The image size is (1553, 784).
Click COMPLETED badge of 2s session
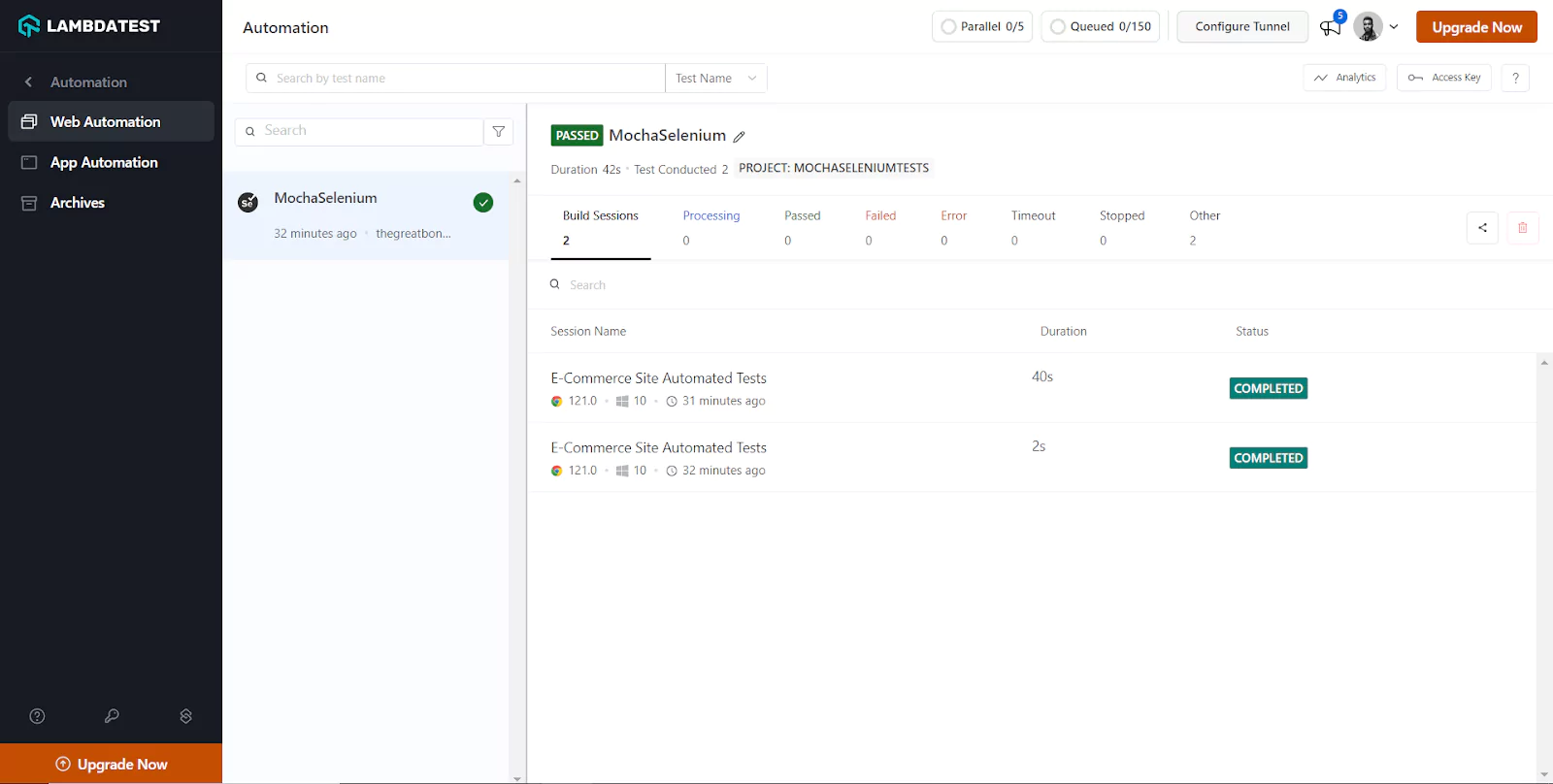click(1268, 458)
